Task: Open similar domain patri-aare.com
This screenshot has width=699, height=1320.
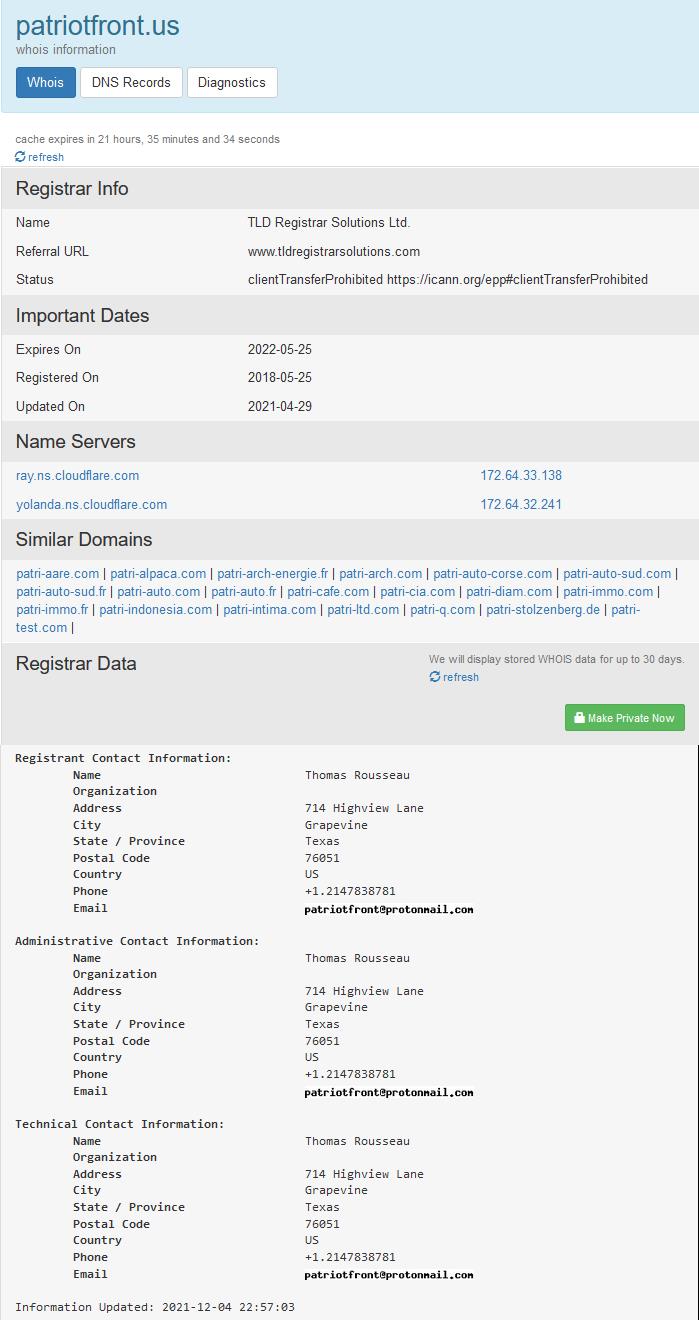Action: pyautogui.click(x=58, y=574)
